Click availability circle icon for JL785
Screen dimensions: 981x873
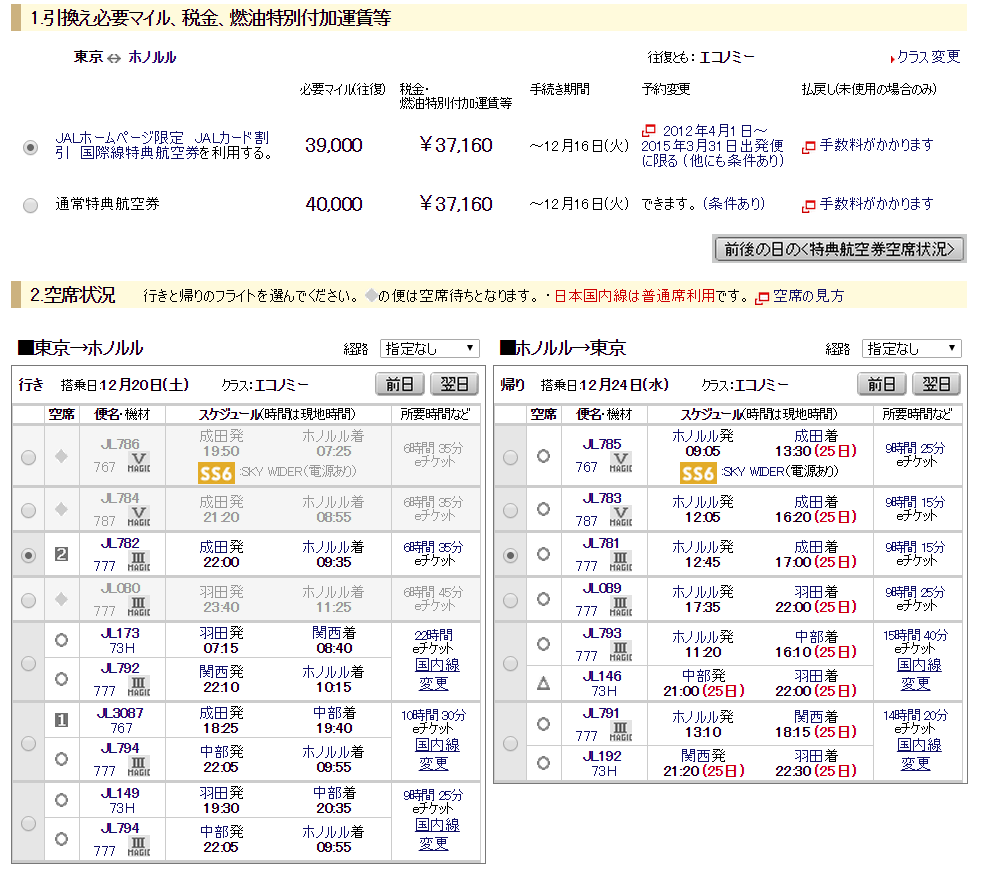[x=544, y=456]
